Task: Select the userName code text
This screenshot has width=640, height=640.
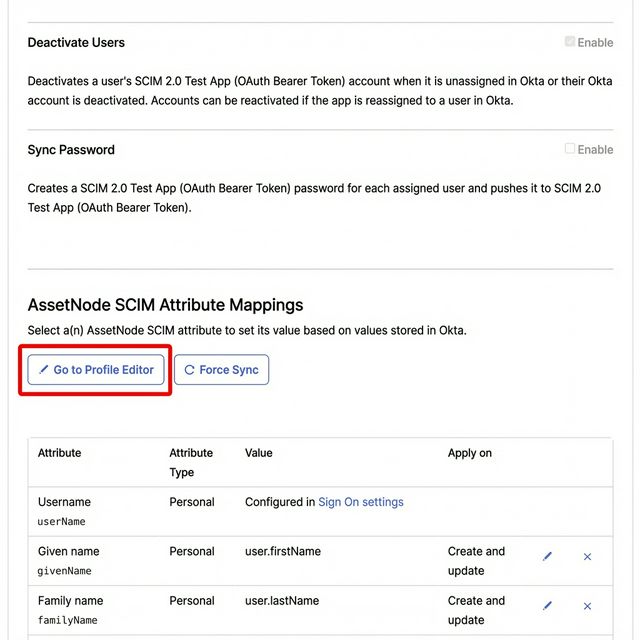Action: [61, 522]
